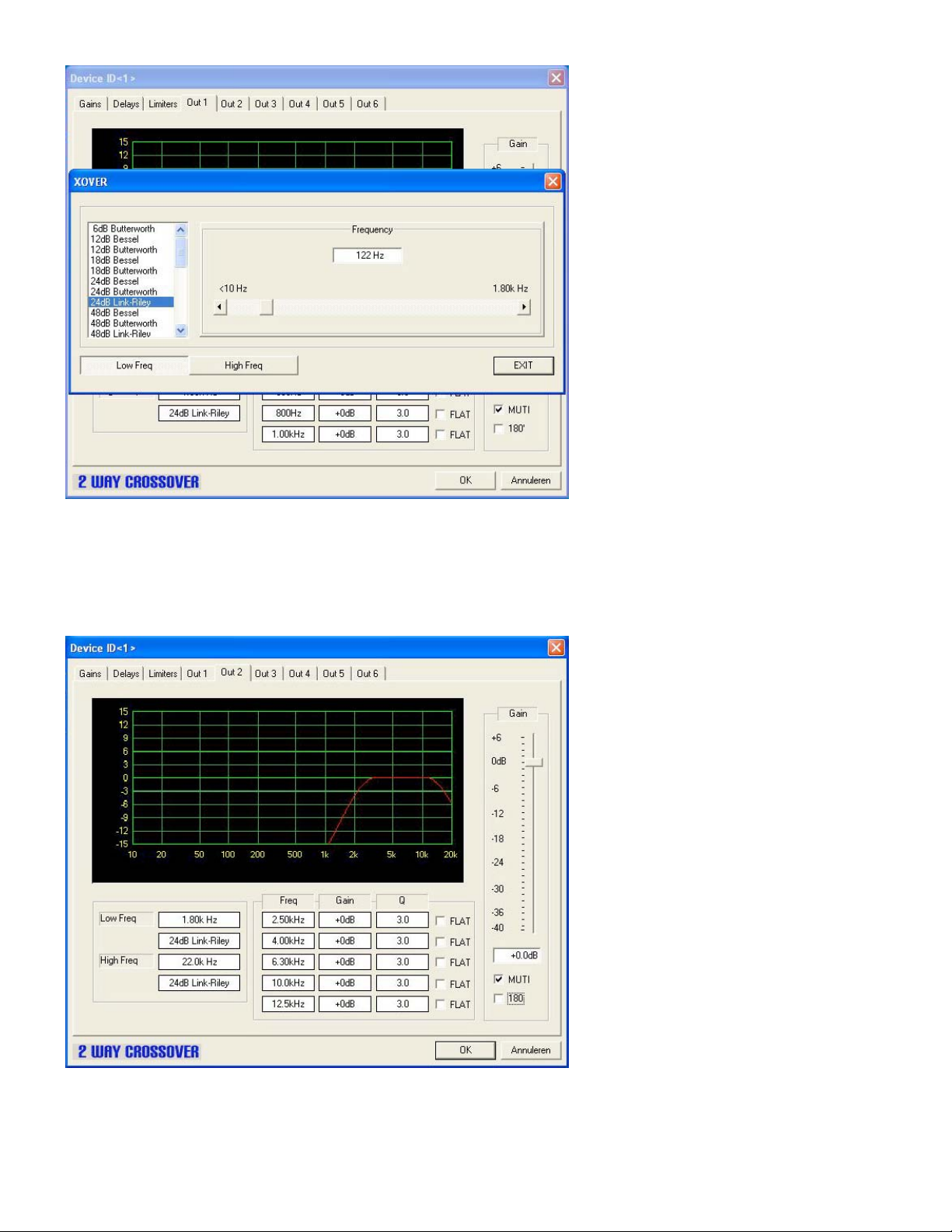Close the Out 2 graph window with its X

[x=556, y=647]
